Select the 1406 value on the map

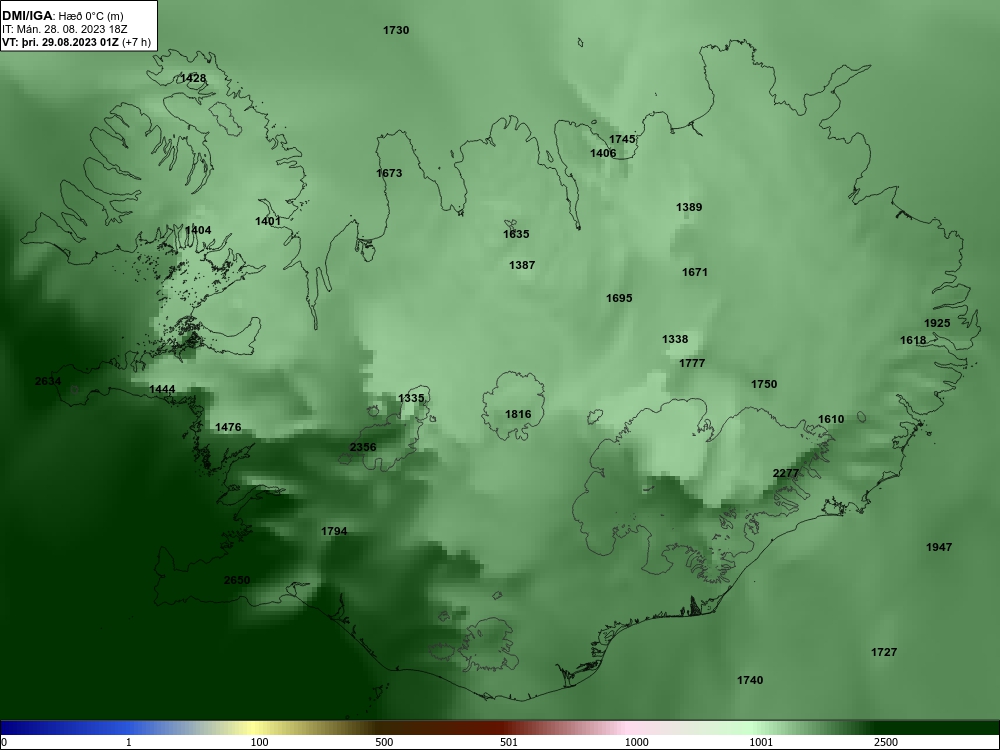click(603, 153)
